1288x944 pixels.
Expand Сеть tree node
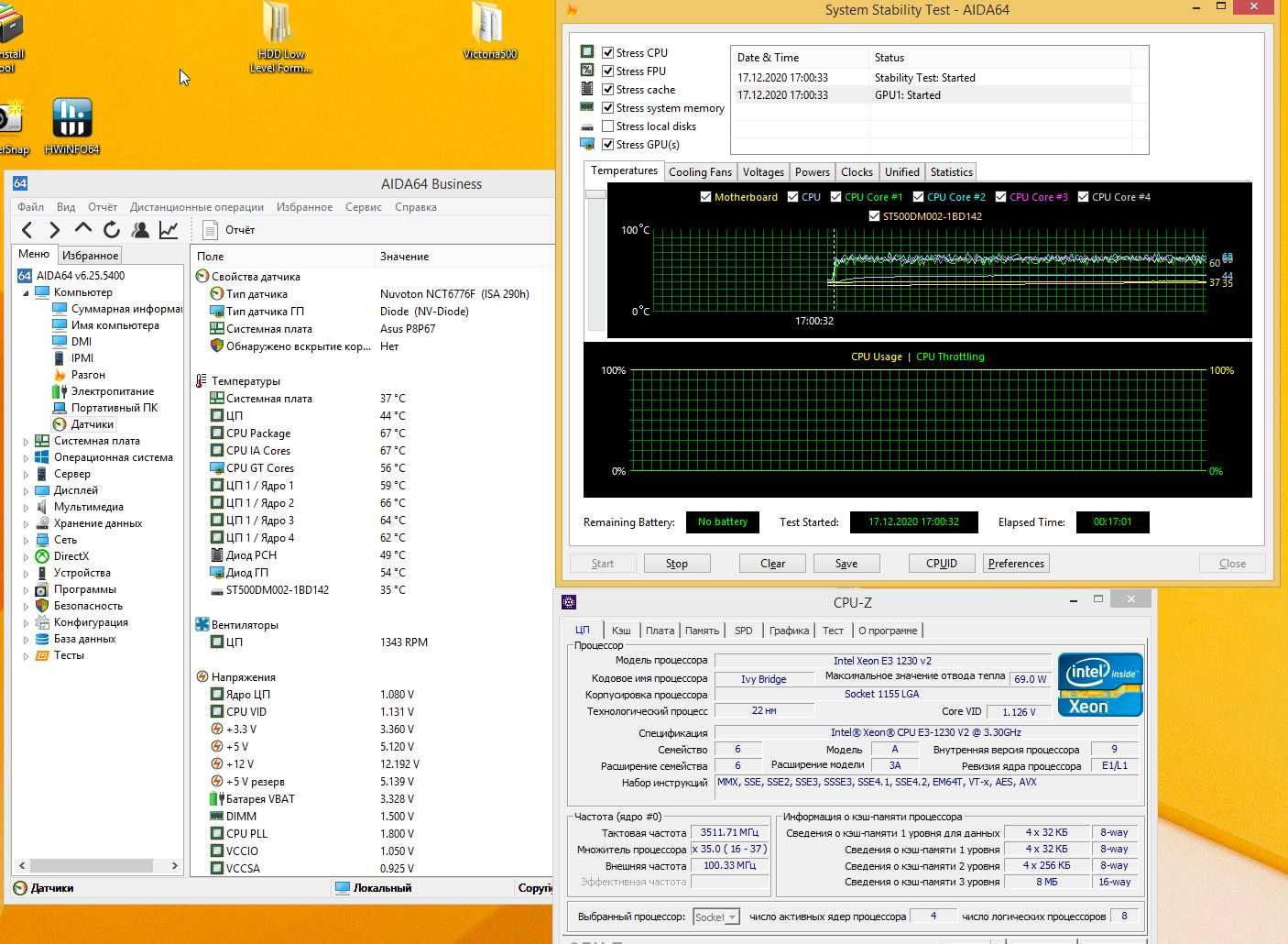pyautogui.click(x=26, y=540)
